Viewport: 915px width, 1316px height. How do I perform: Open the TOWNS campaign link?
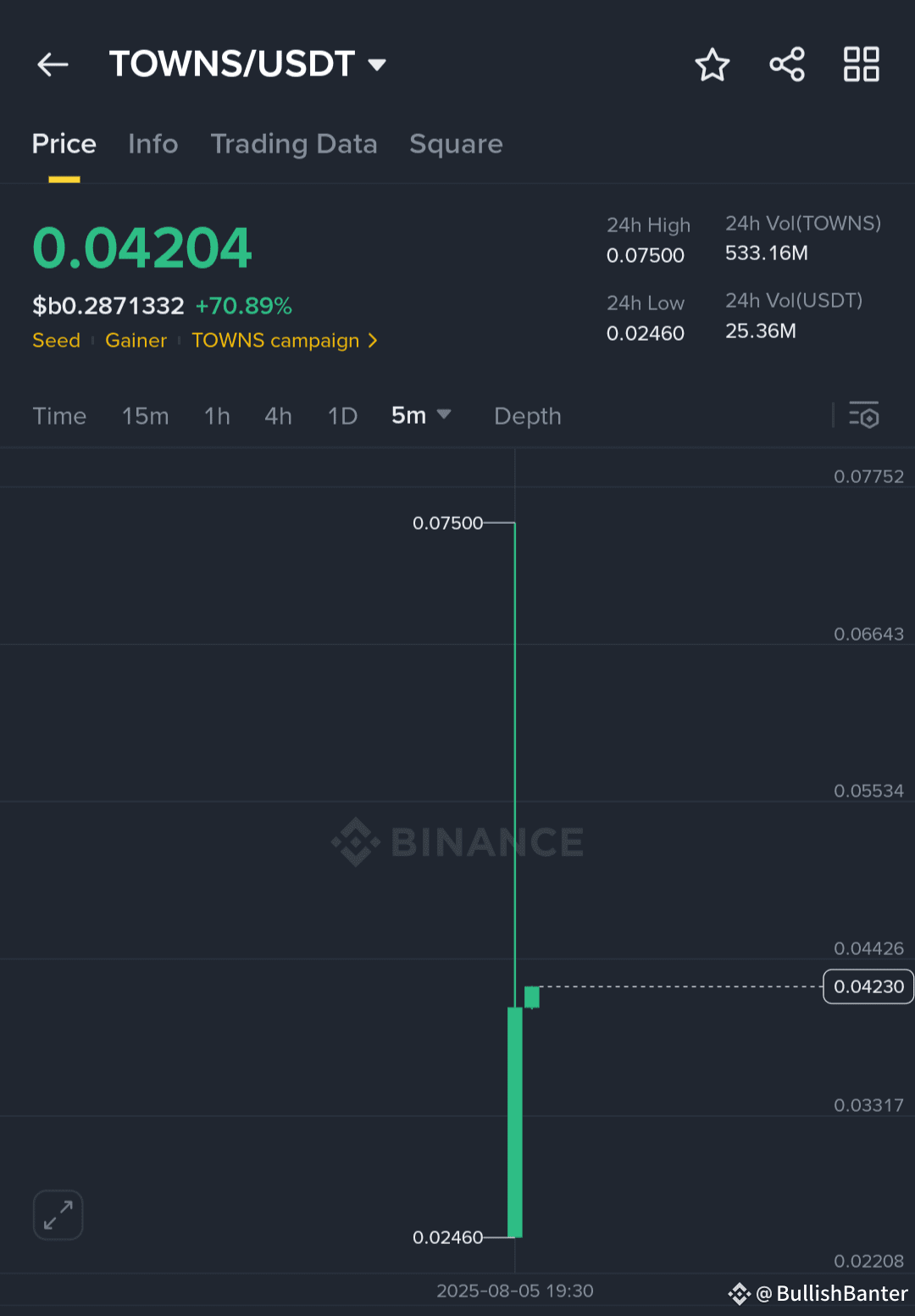point(275,341)
